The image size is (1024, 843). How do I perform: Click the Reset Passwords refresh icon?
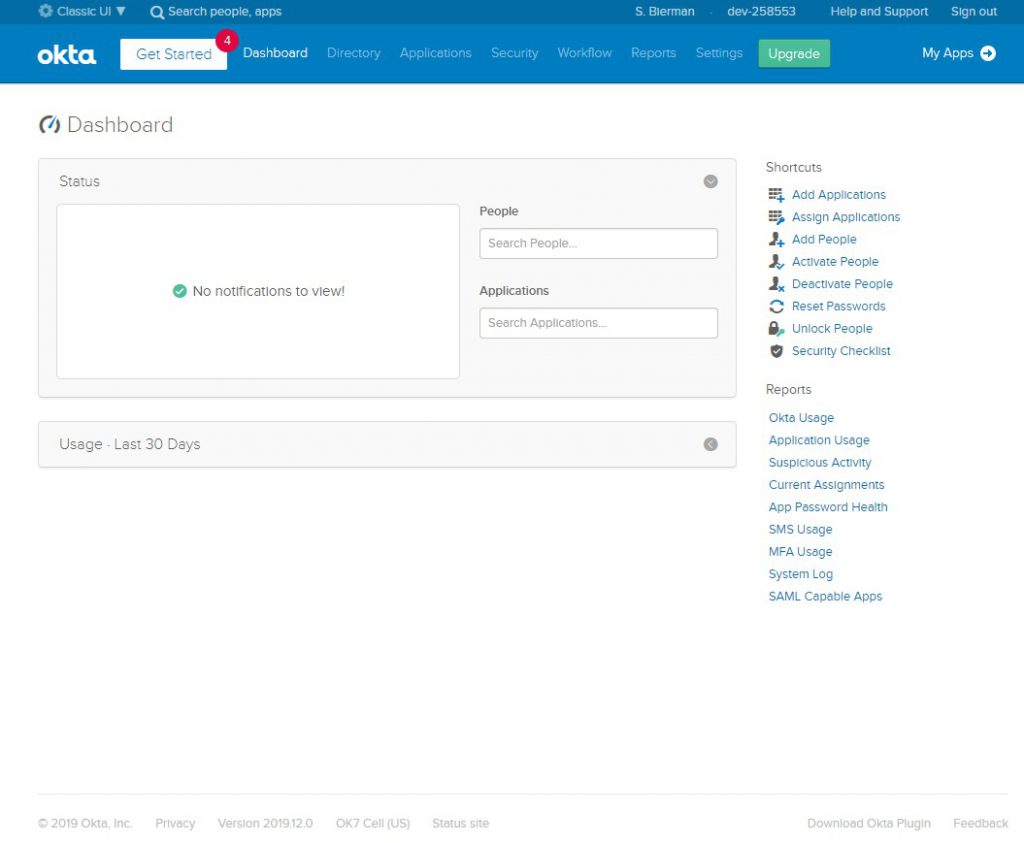[776, 307]
